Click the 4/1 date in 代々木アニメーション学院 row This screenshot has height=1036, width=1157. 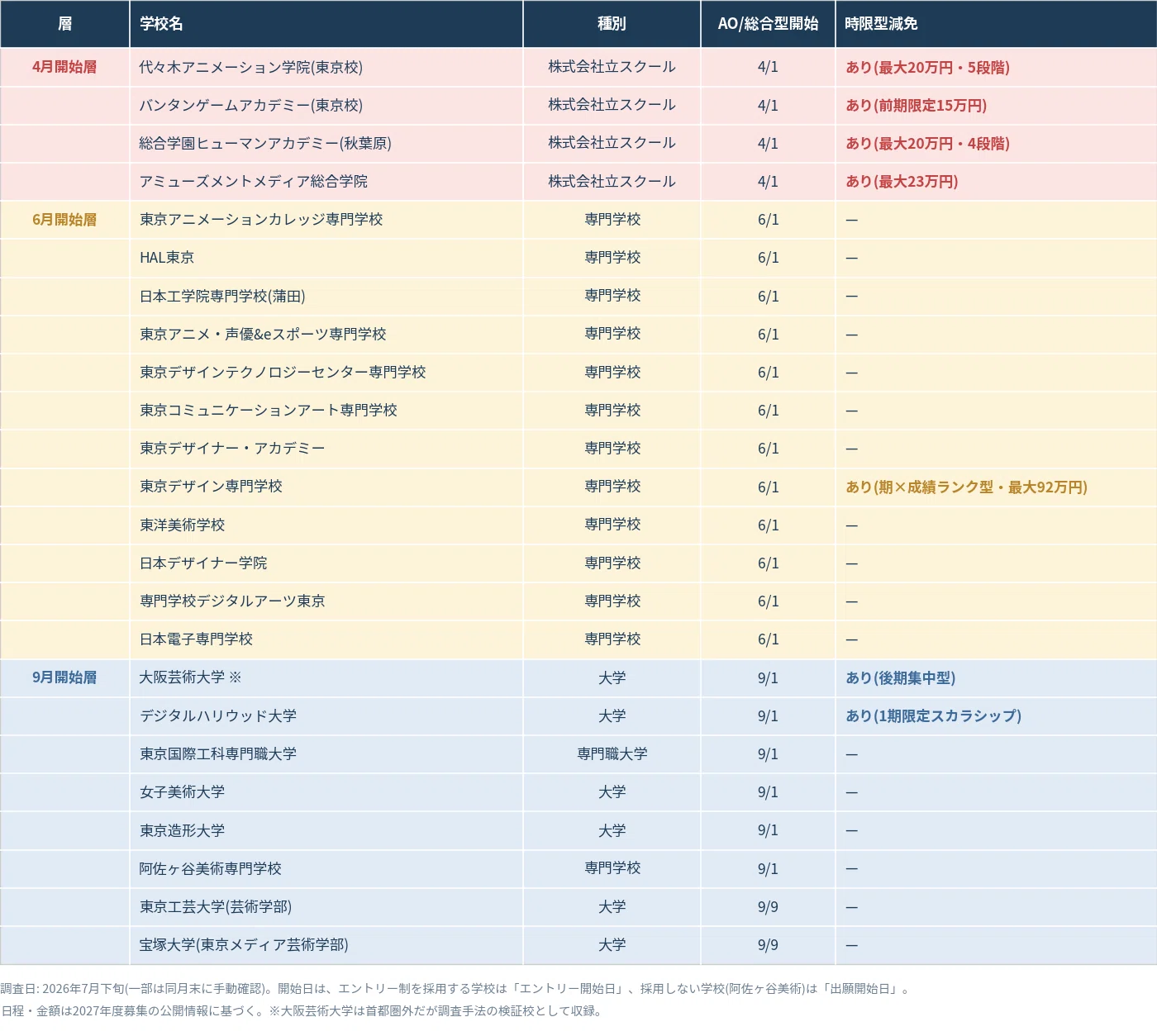pyautogui.click(x=768, y=68)
